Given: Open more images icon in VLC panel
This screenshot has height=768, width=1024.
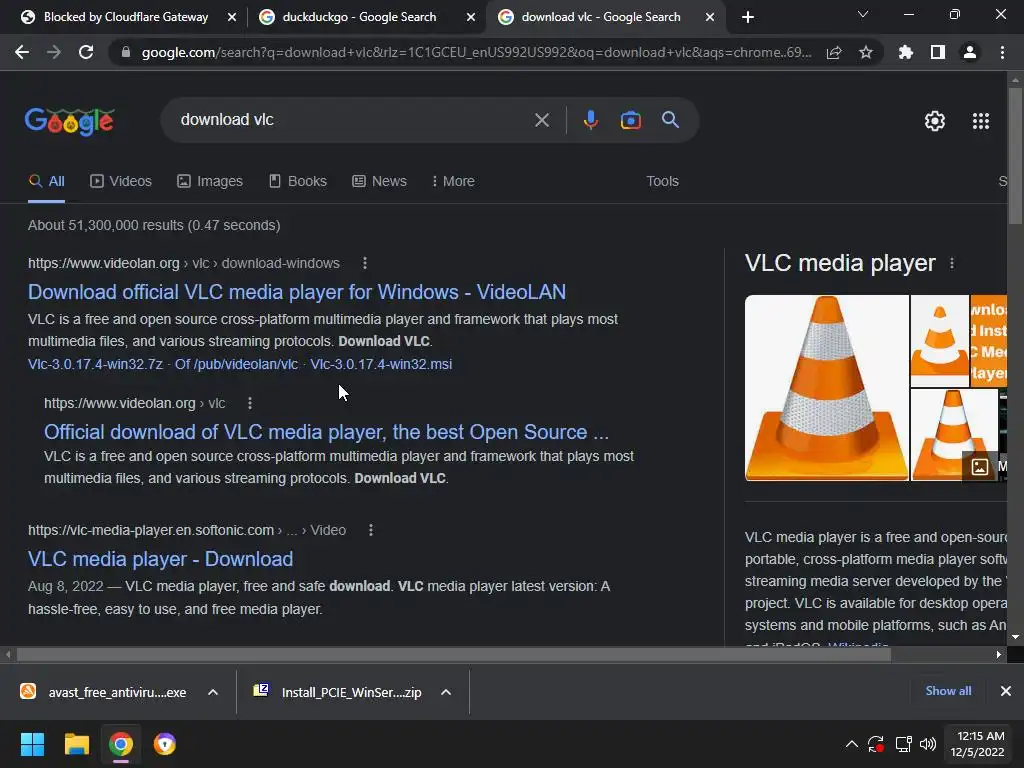Looking at the screenshot, I should click(x=980, y=466).
